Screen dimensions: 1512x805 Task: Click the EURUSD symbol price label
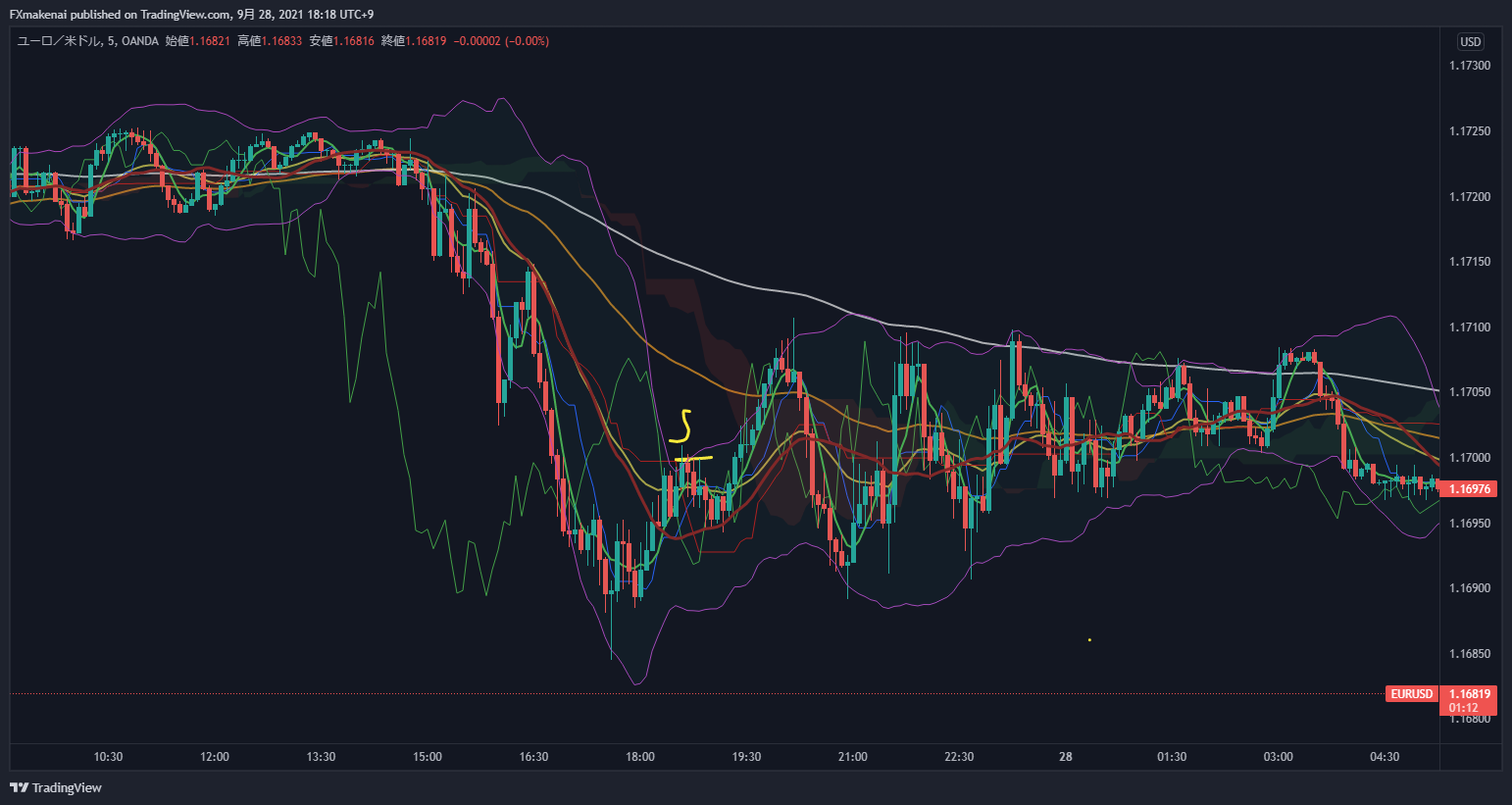tap(1412, 693)
